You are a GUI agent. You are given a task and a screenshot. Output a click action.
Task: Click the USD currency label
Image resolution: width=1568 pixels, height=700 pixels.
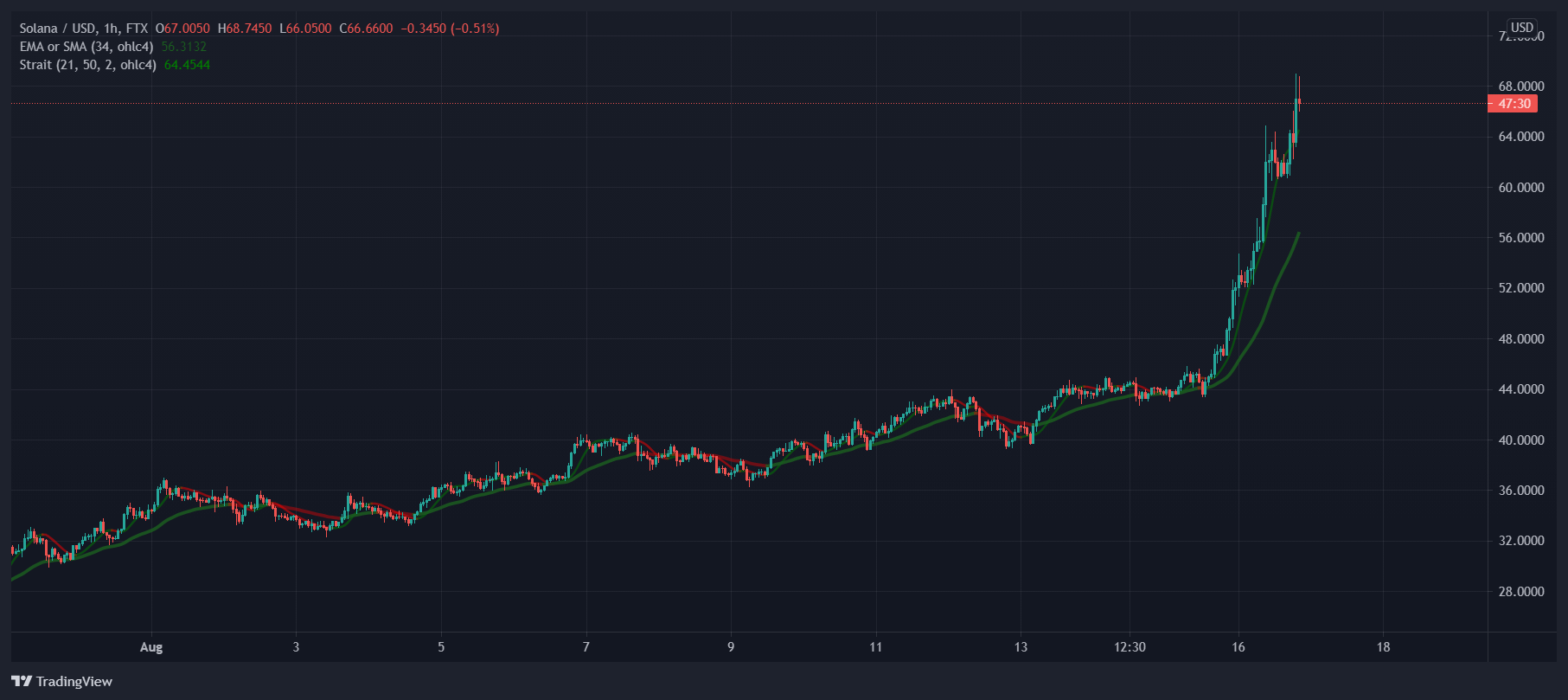point(1522,28)
